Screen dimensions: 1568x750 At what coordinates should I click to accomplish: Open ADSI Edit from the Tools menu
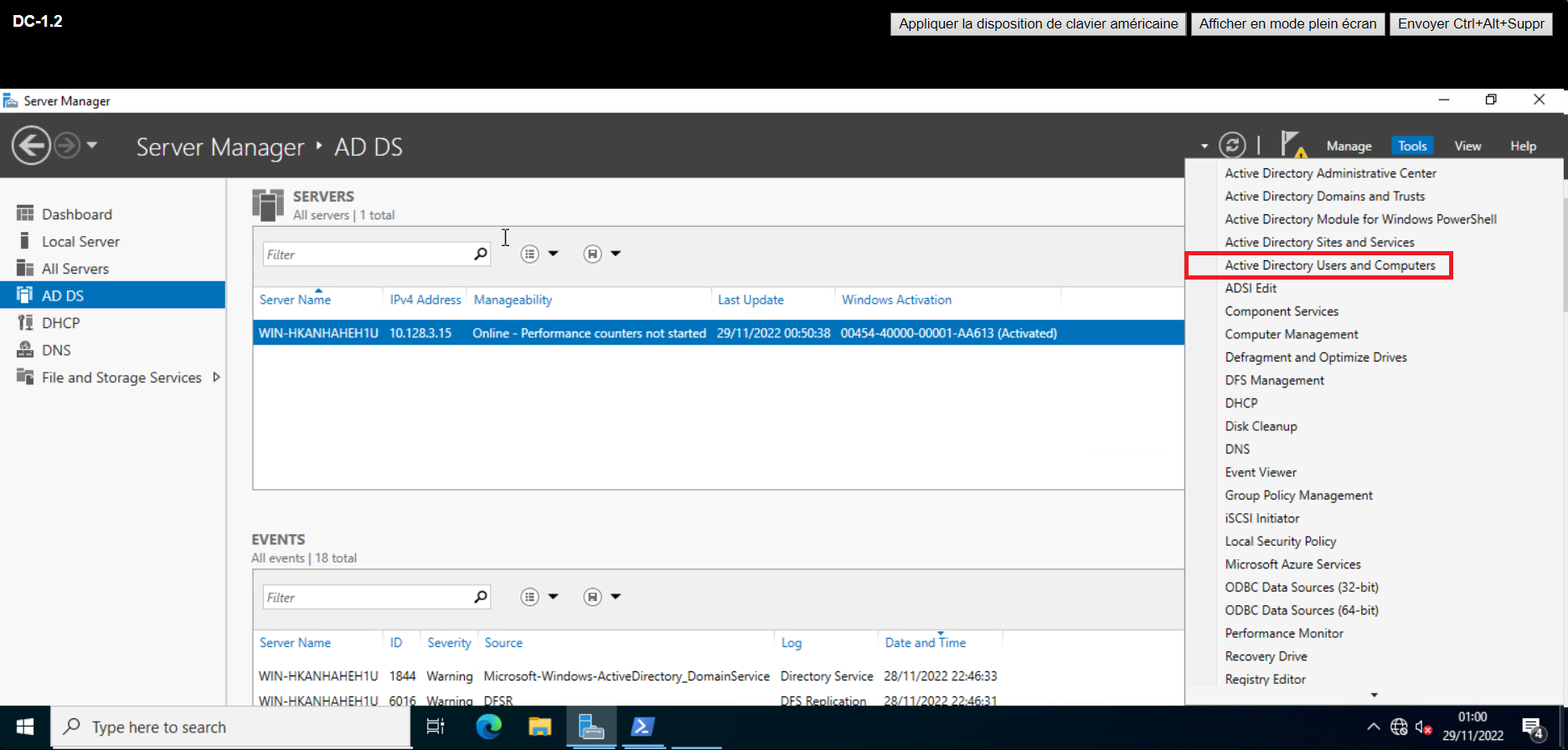coord(1251,288)
